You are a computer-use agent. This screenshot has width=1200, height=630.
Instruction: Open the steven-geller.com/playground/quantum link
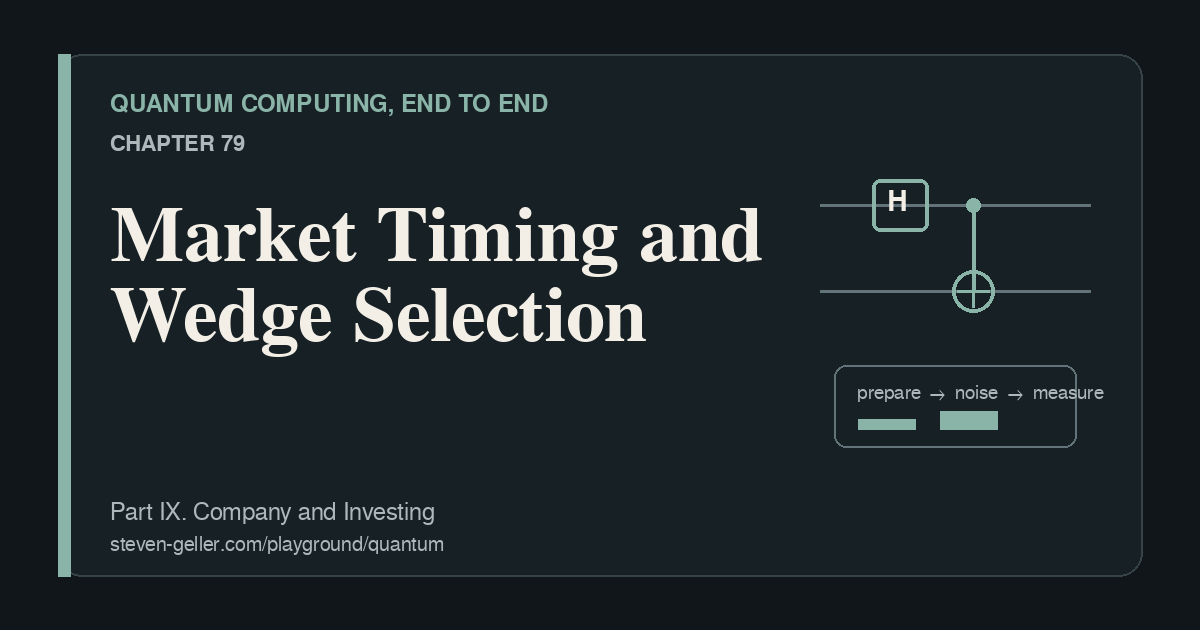tap(277, 545)
